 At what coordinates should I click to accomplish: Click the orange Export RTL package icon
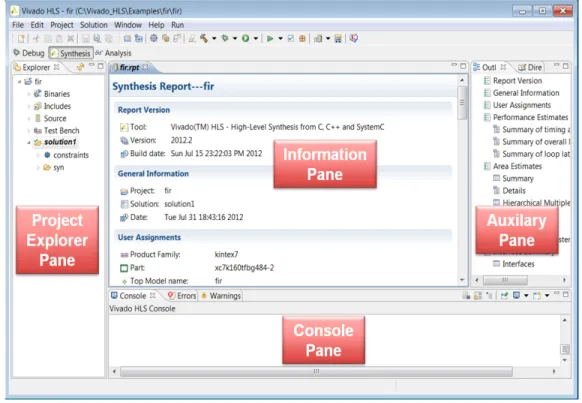tap(302, 38)
